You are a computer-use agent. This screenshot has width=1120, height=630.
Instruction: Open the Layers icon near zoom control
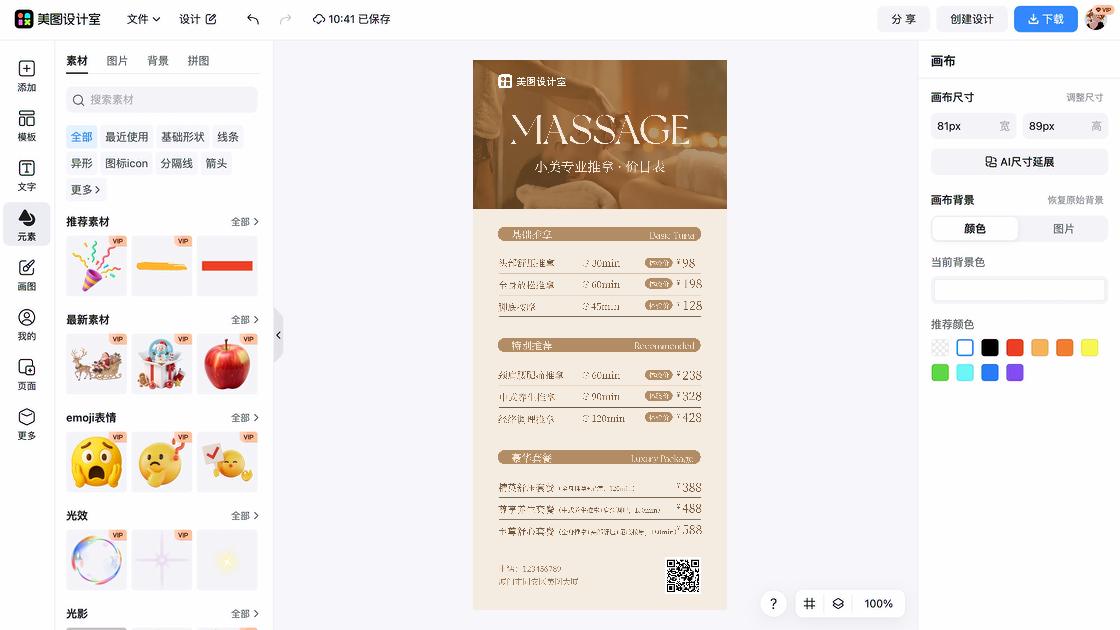[838, 603]
